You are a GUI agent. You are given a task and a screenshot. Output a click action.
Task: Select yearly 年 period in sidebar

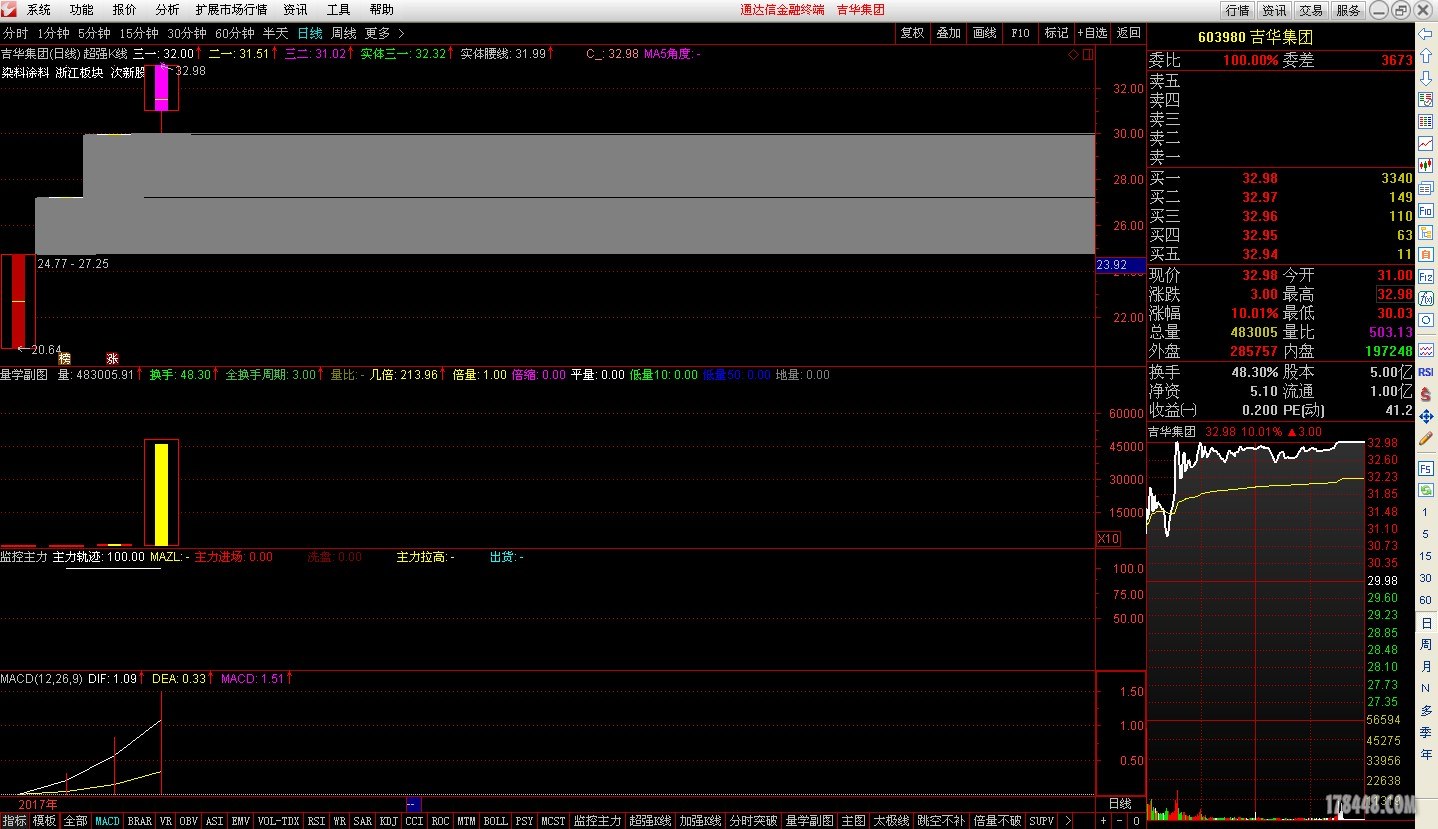point(1425,755)
